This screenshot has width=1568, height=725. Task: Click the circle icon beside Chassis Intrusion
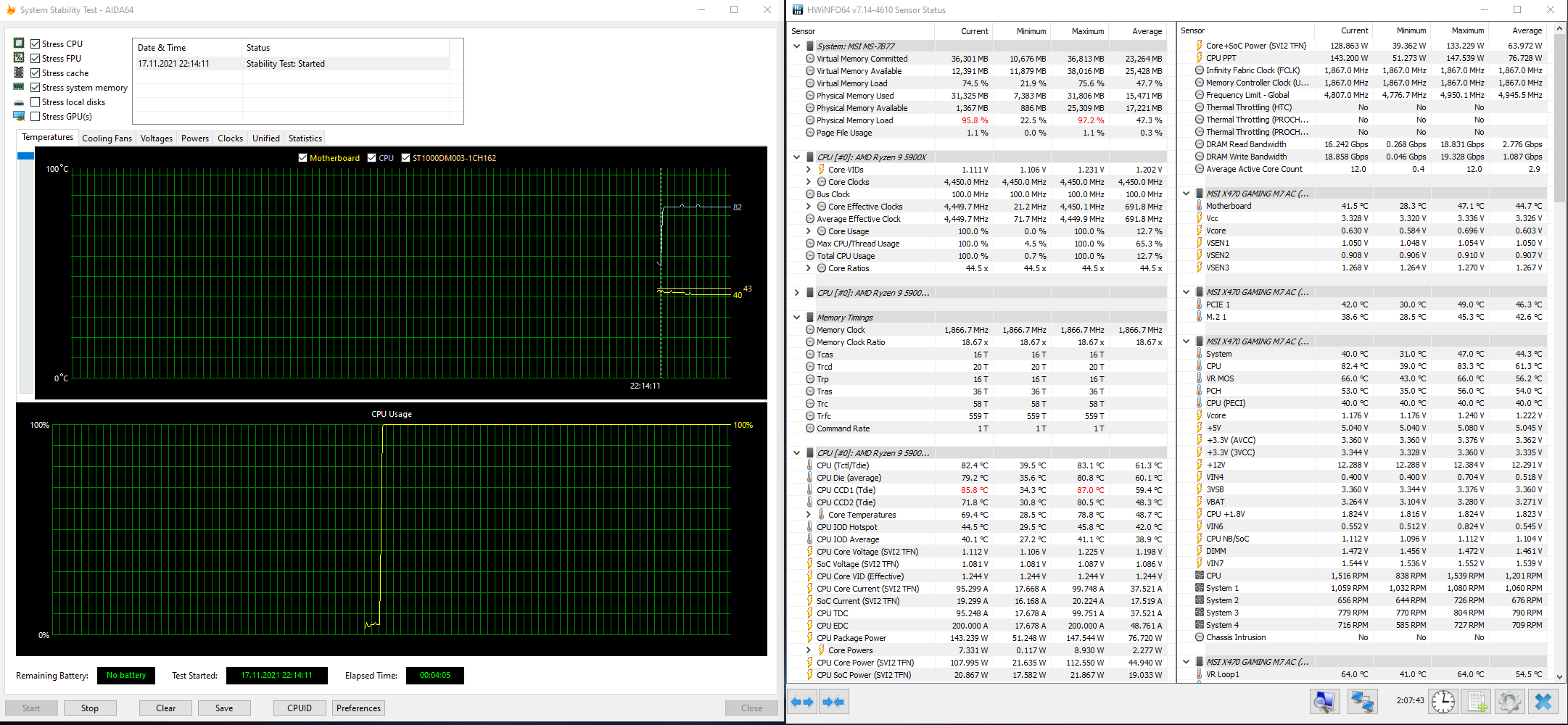tap(1200, 637)
